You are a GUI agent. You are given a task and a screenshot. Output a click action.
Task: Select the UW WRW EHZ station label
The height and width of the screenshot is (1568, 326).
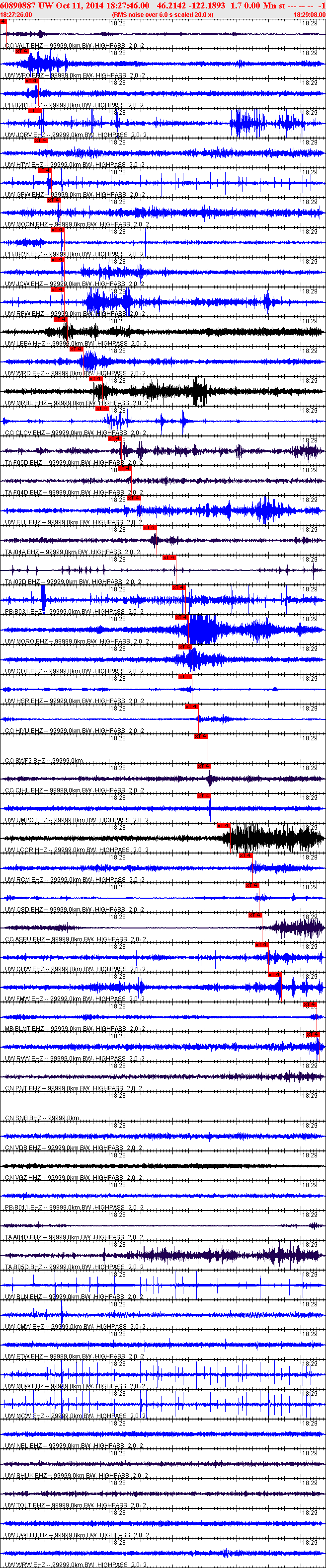pyautogui.click(x=25, y=1565)
